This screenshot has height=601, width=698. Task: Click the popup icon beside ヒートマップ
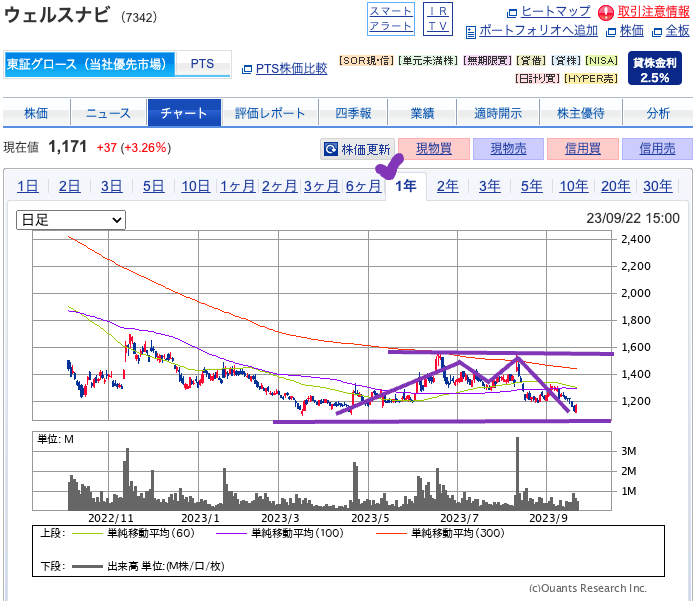(512, 13)
